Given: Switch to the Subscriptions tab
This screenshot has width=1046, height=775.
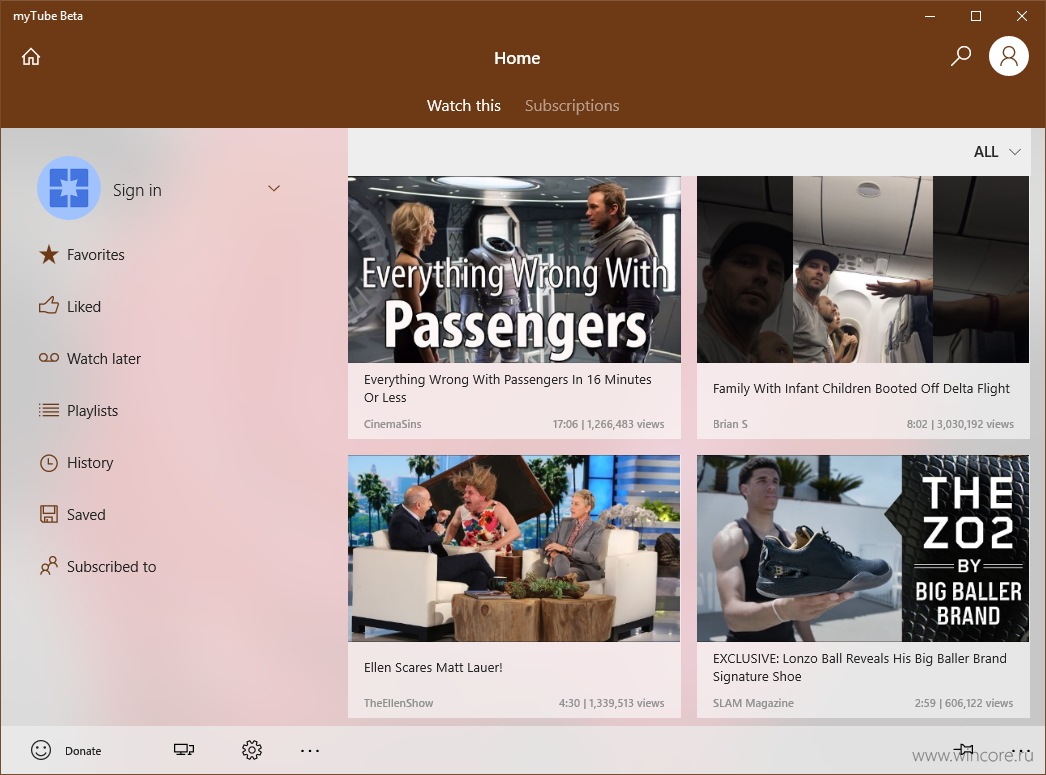Looking at the screenshot, I should coord(572,105).
